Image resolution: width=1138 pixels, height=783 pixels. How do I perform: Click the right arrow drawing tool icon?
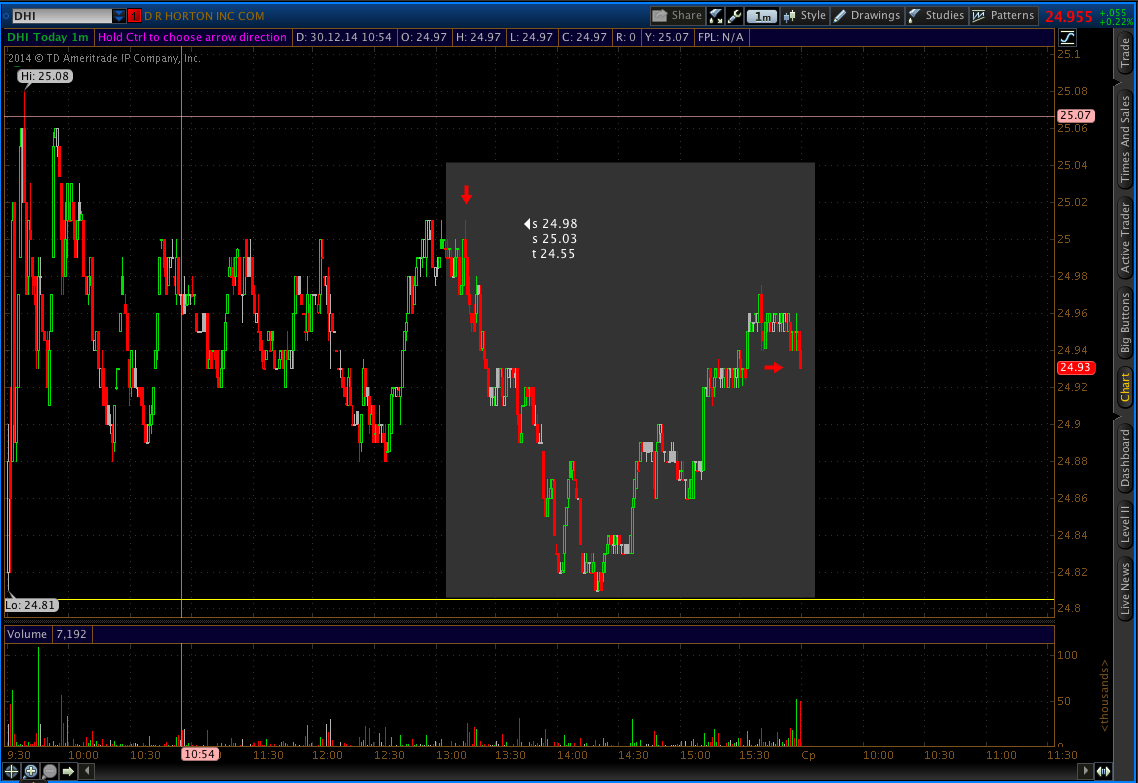(x=68, y=771)
